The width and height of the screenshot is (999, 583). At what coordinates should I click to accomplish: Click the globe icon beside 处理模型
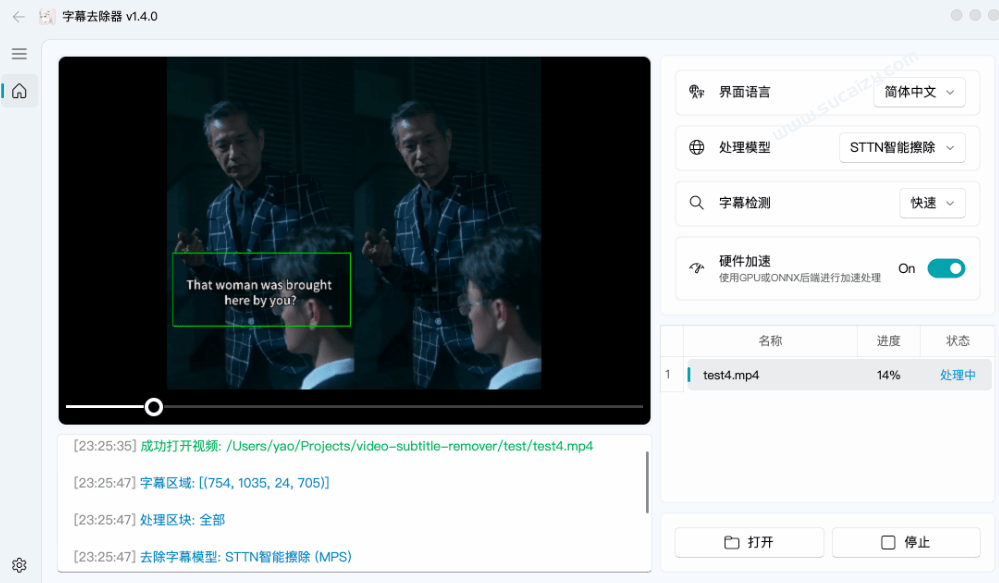[x=697, y=148]
